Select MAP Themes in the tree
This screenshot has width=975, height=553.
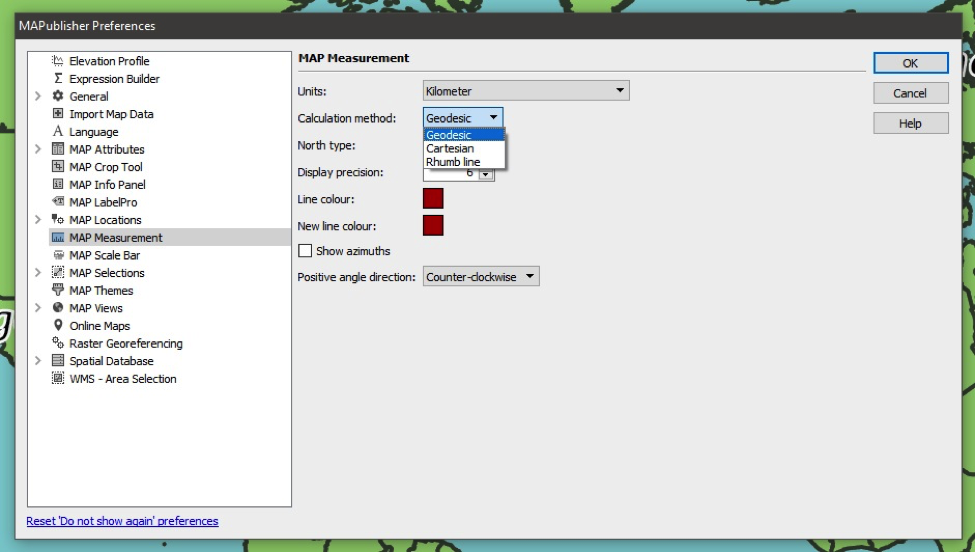pos(101,290)
